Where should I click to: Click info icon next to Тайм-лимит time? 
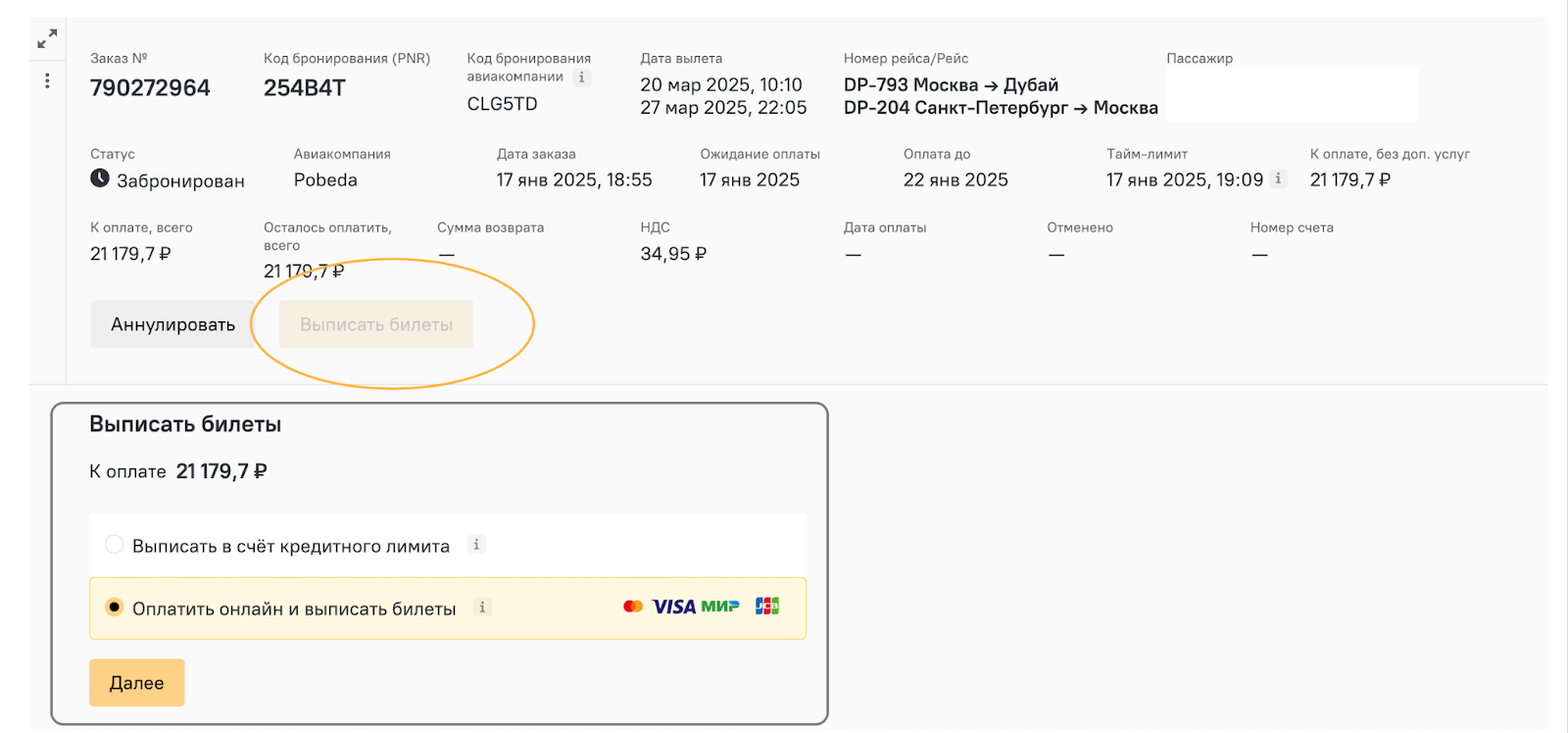click(x=1278, y=178)
